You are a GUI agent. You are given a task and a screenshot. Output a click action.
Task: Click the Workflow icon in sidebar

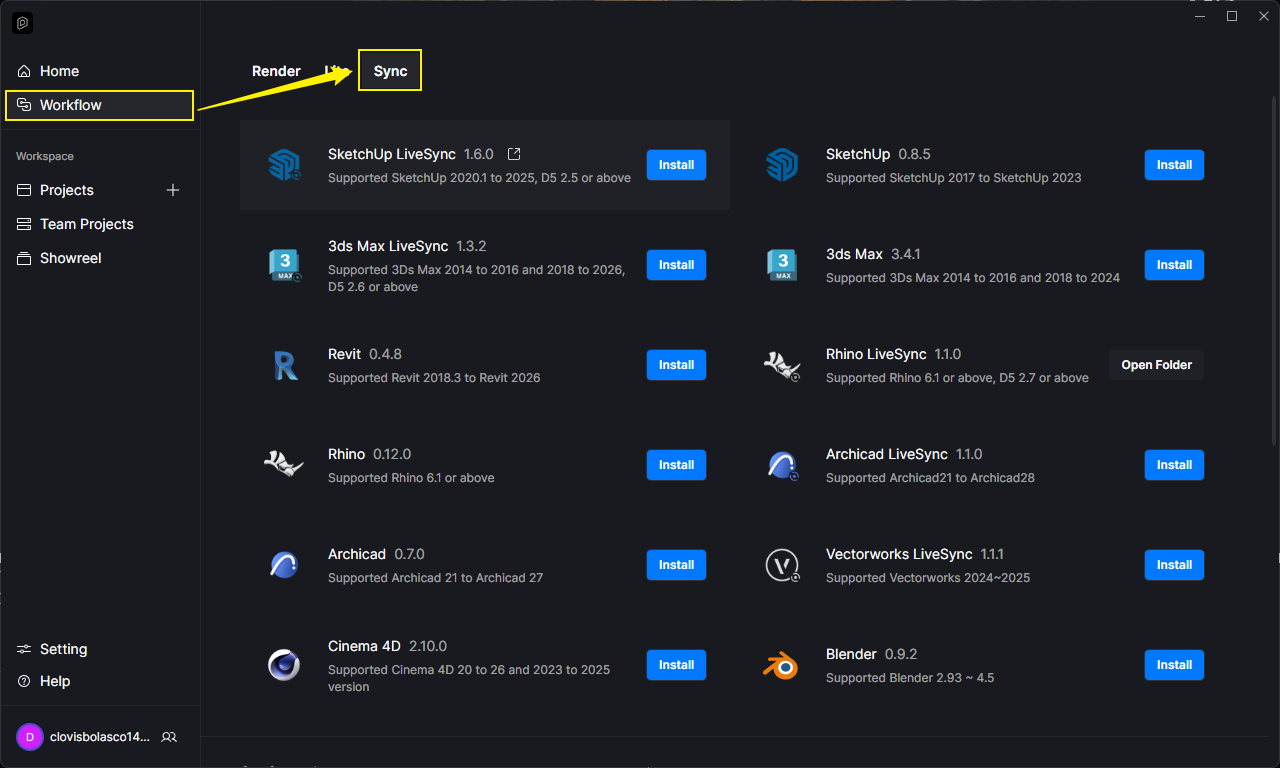(24, 105)
